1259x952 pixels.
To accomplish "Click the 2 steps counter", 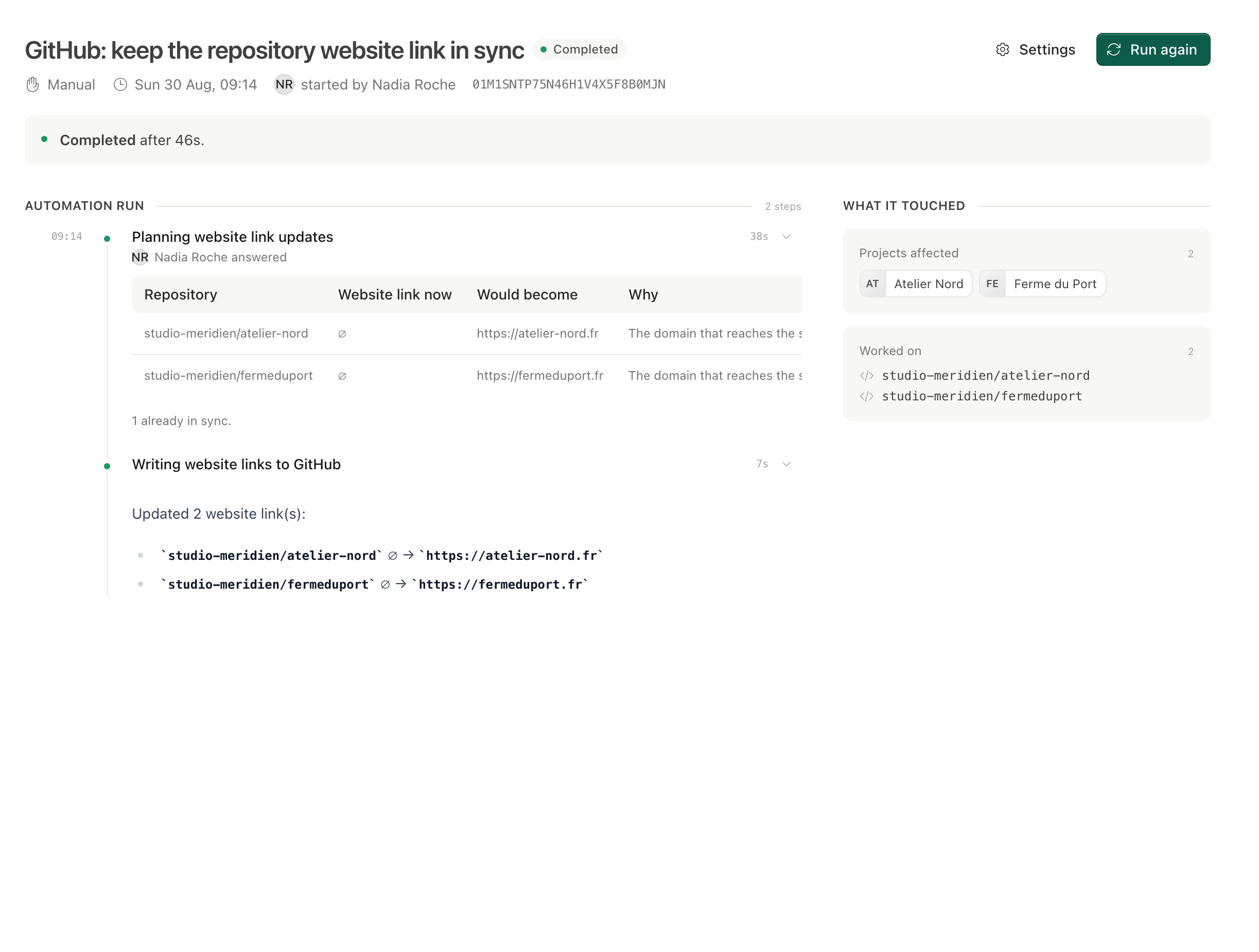I will point(782,206).
